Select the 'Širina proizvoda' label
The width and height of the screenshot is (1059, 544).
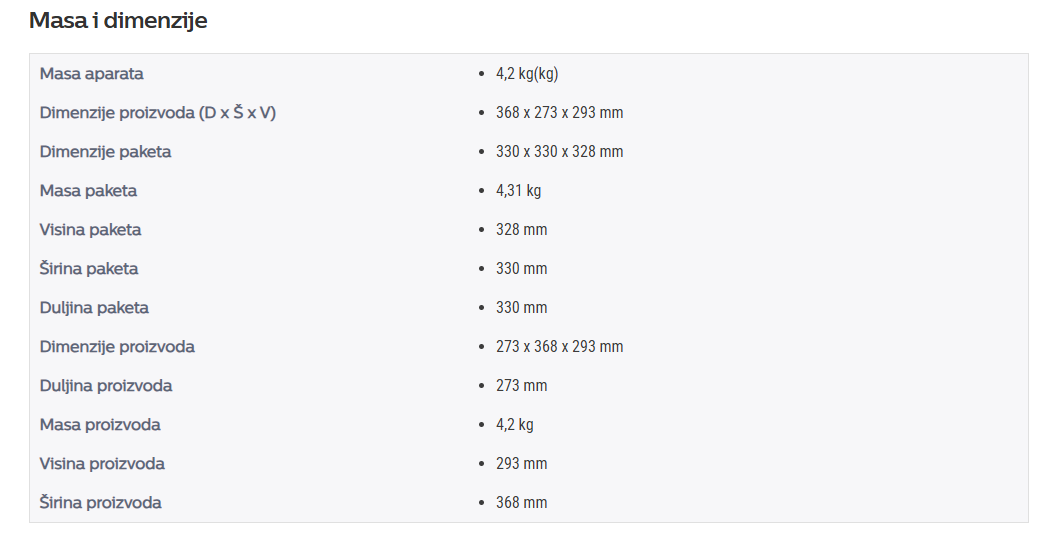(101, 503)
